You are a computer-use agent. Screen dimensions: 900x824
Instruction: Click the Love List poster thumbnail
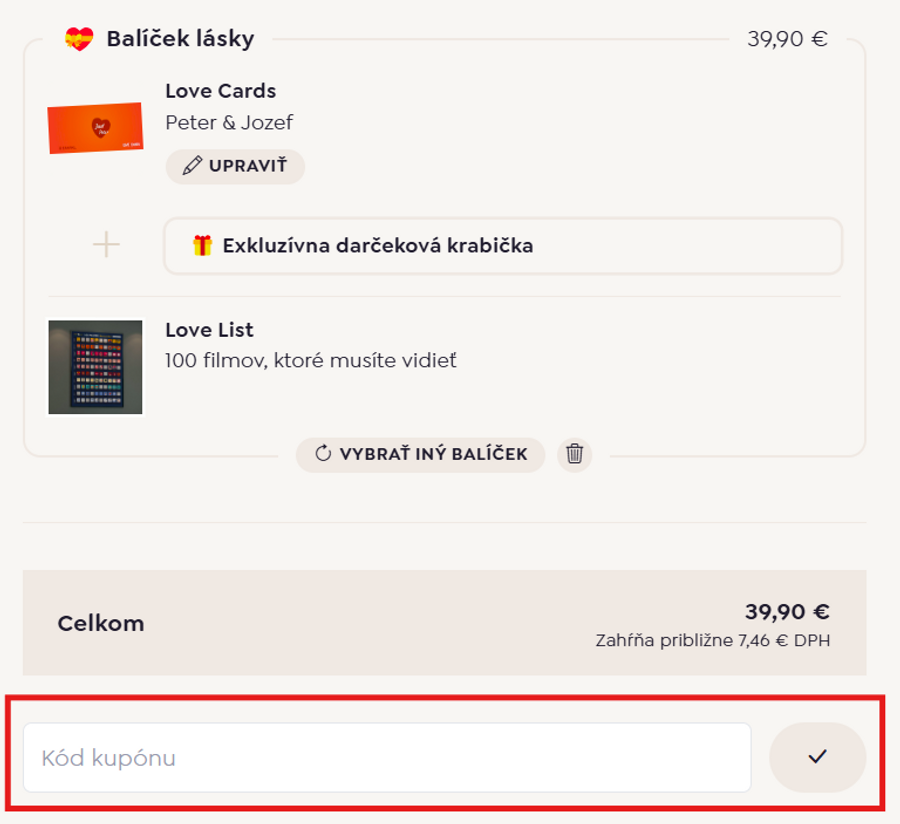[97, 364]
